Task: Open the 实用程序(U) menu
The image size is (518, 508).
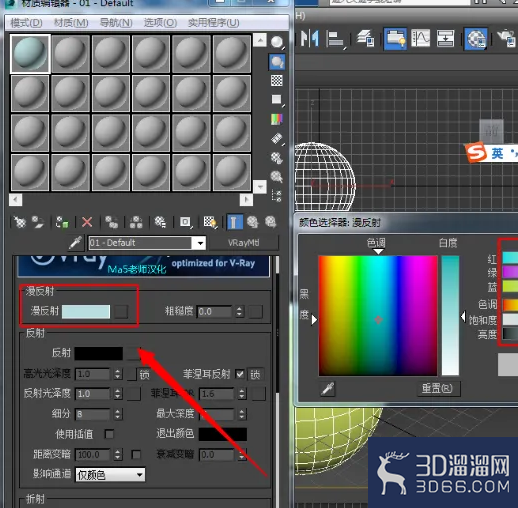Action: (213, 23)
